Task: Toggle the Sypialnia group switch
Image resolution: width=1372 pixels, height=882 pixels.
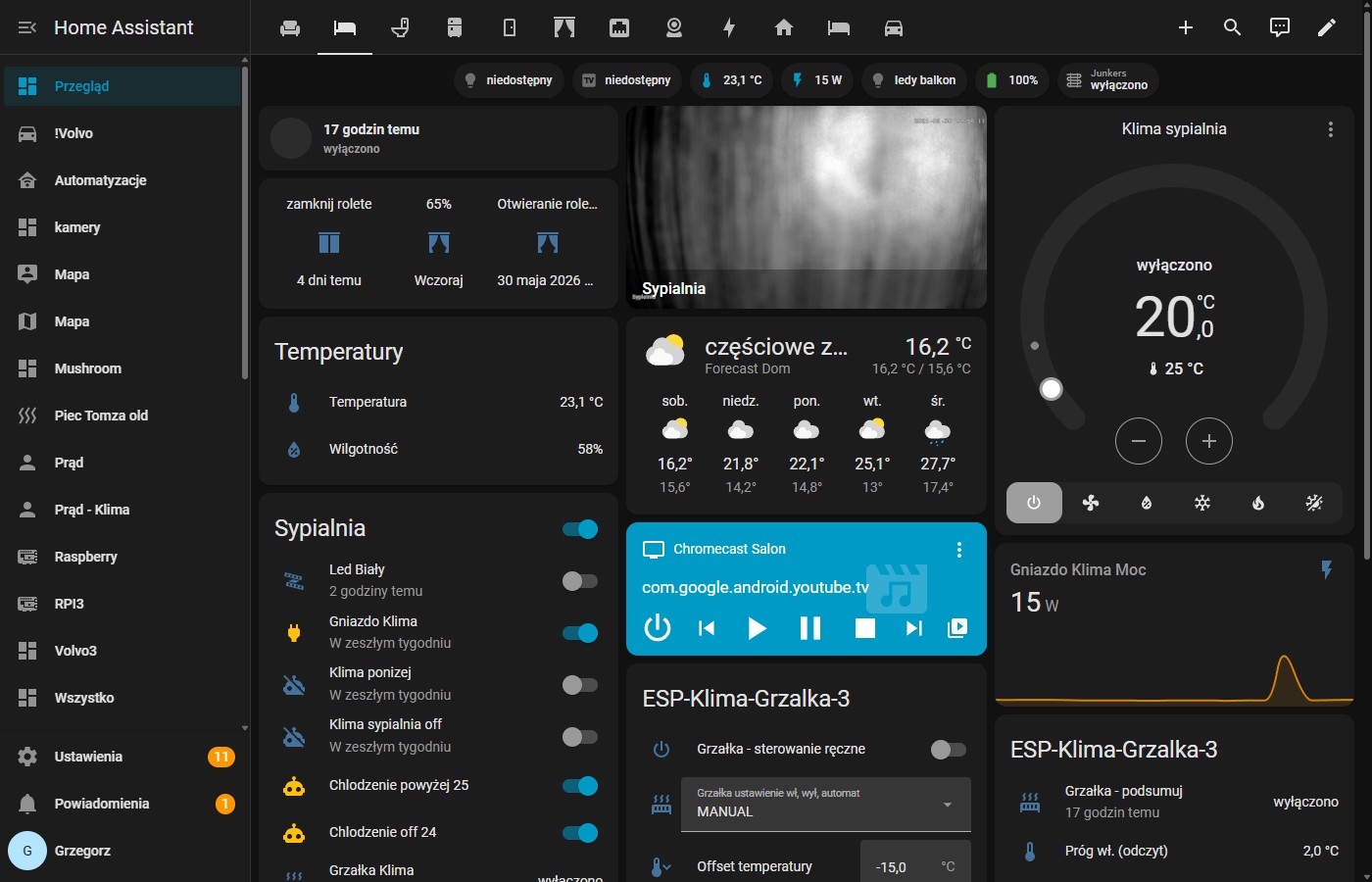Action: pos(580,529)
